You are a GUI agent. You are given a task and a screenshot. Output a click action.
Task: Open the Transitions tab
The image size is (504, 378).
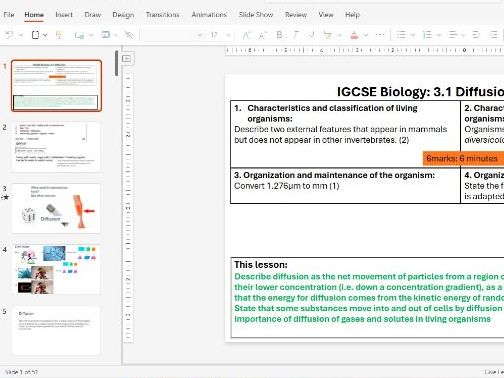coord(162,15)
